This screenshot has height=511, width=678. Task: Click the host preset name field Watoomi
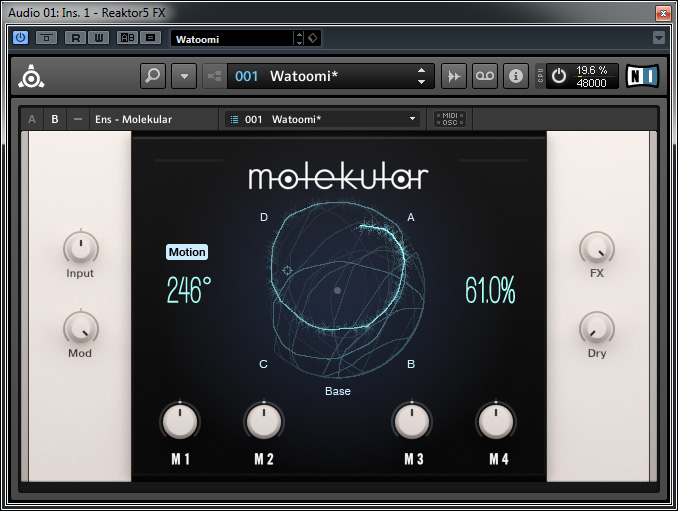[x=231, y=39]
